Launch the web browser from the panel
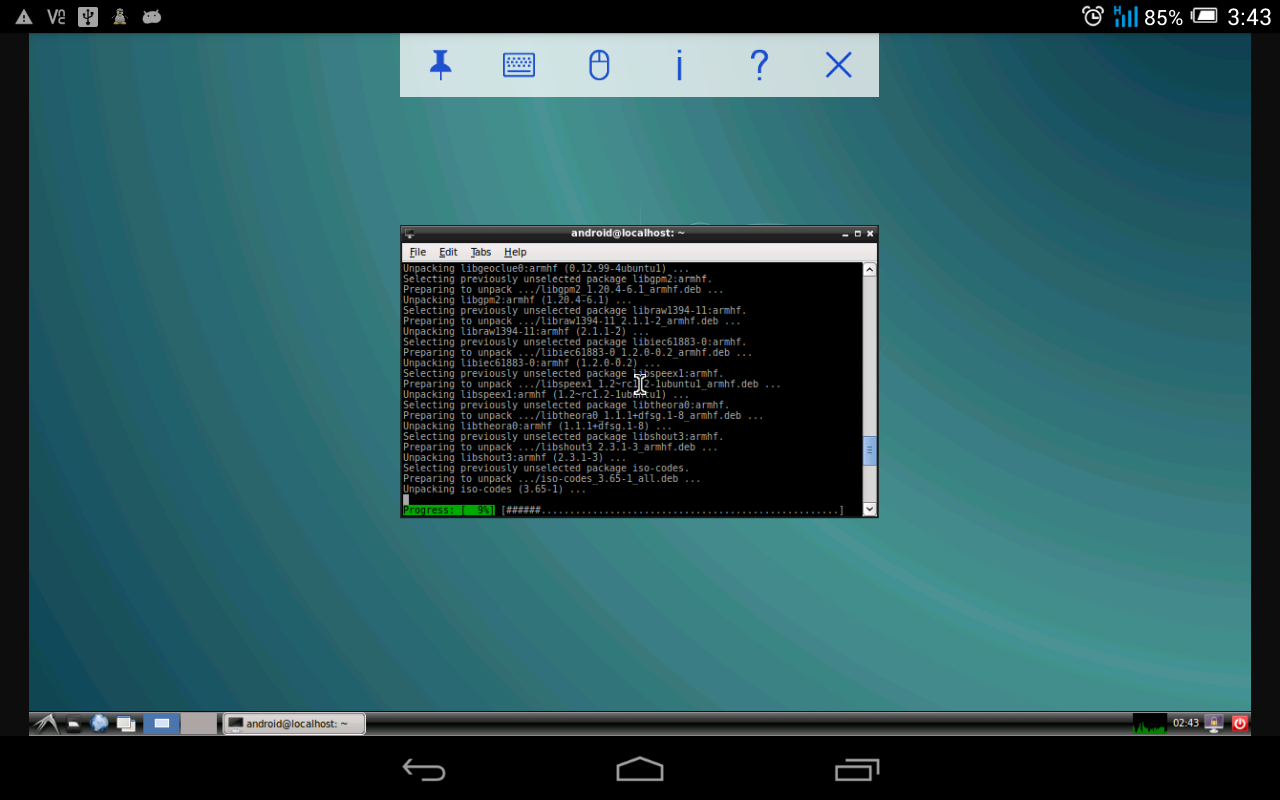Viewport: 1280px width, 800px height. (x=99, y=723)
